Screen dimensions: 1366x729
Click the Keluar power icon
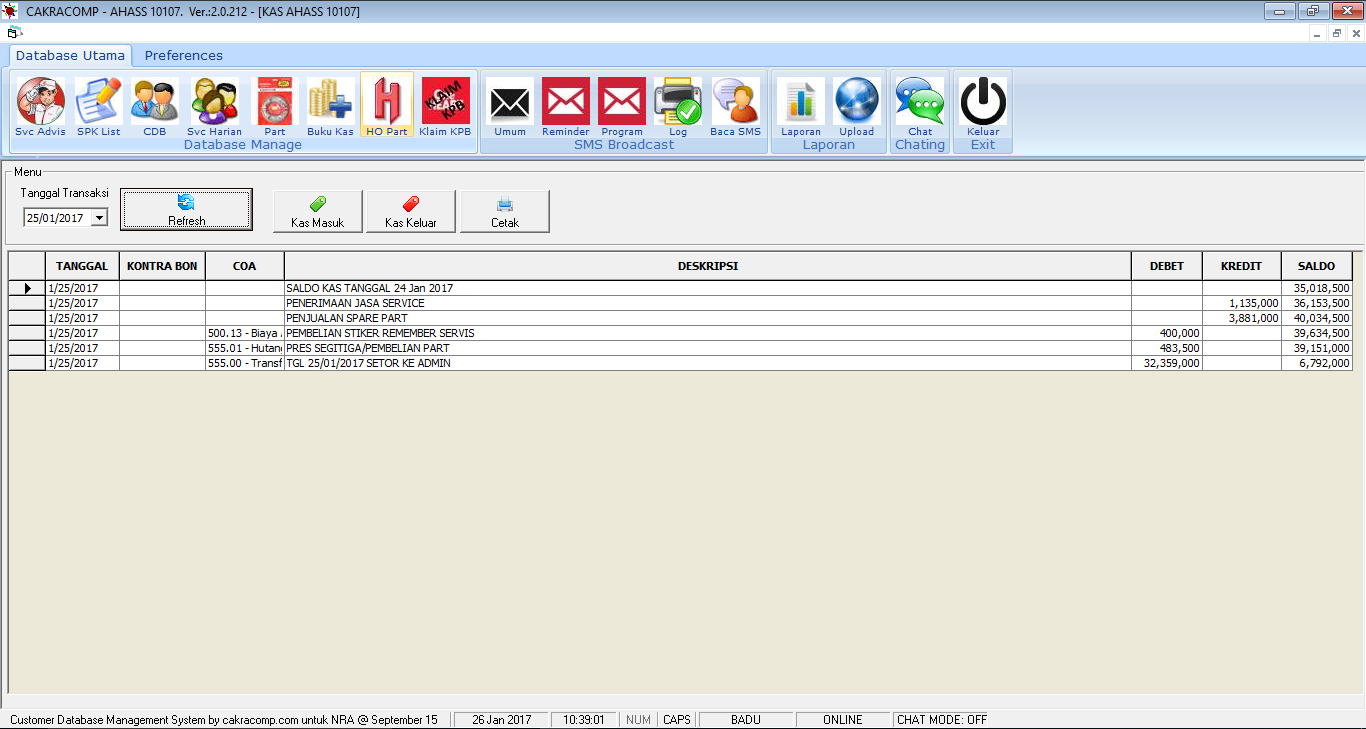[x=983, y=103]
